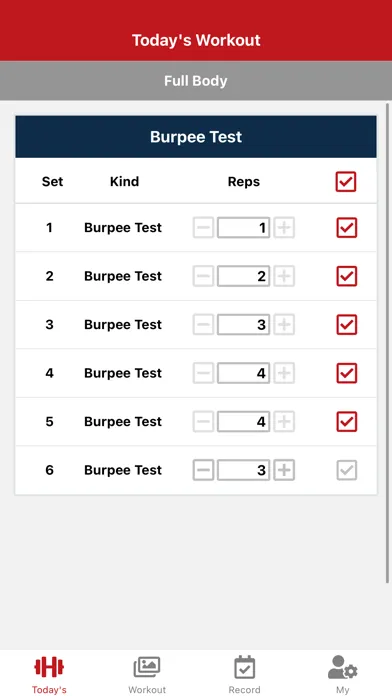The height and width of the screenshot is (696, 392).
Task: Uncheck the set 5 completion checkbox
Action: (x=347, y=422)
